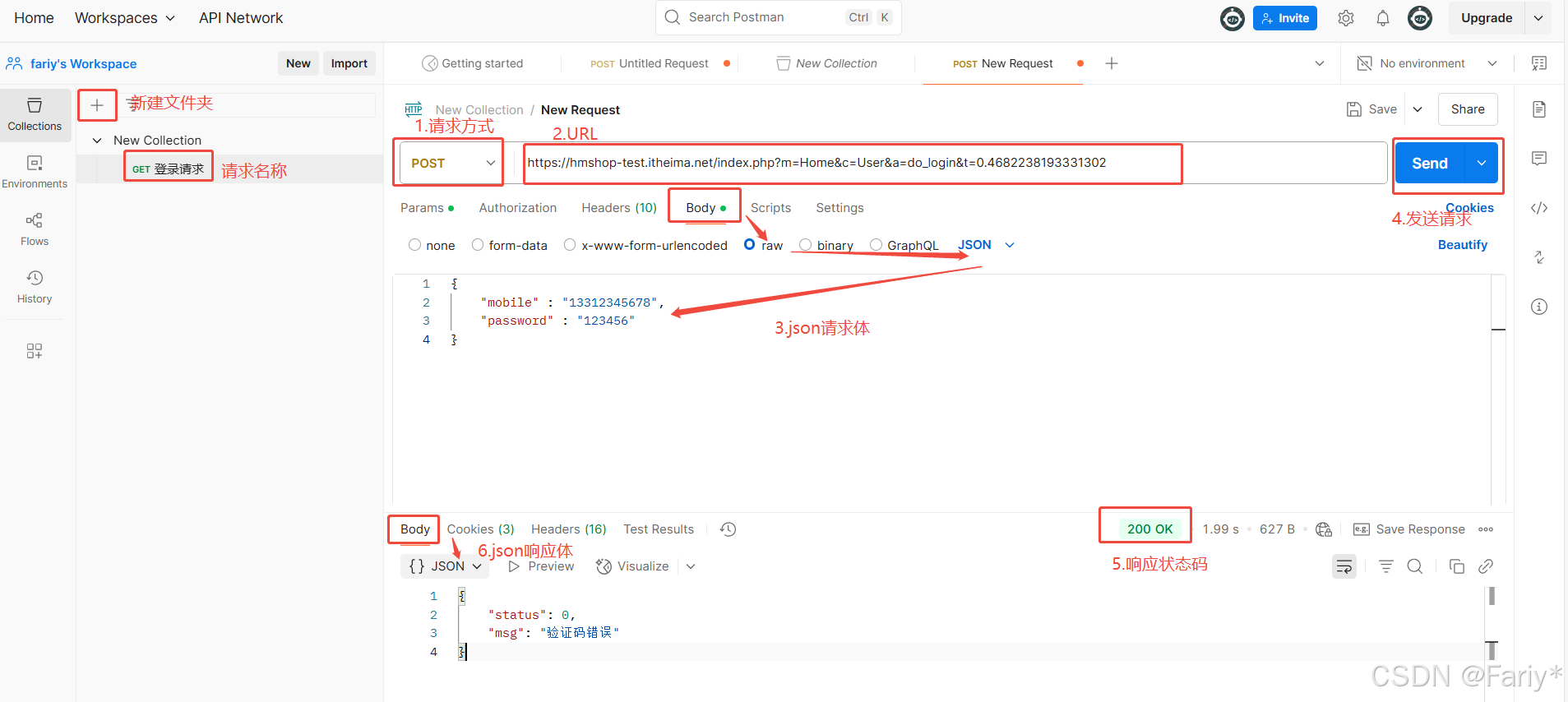Screen dimensions: 1568x702
Task: Open the Test Results tab
Action: (659, 529)
